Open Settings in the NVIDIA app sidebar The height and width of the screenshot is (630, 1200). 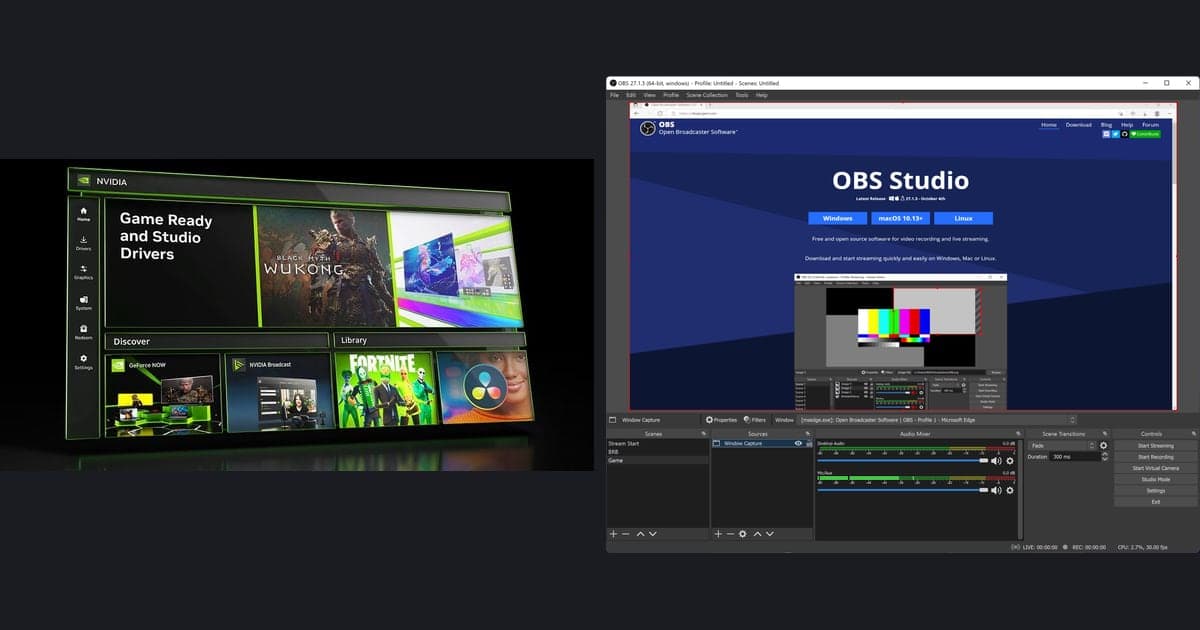(83, 361)
